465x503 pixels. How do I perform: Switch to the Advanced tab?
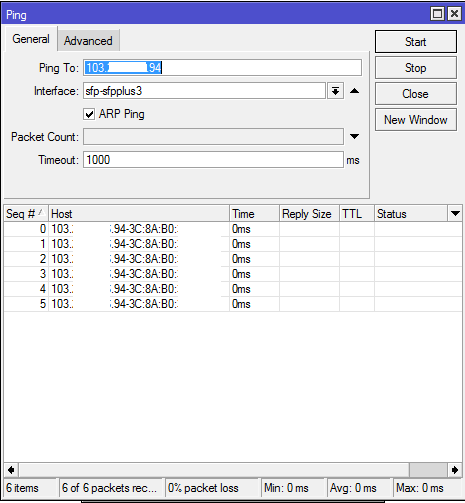pyautogui.click(x=88, y=41)
